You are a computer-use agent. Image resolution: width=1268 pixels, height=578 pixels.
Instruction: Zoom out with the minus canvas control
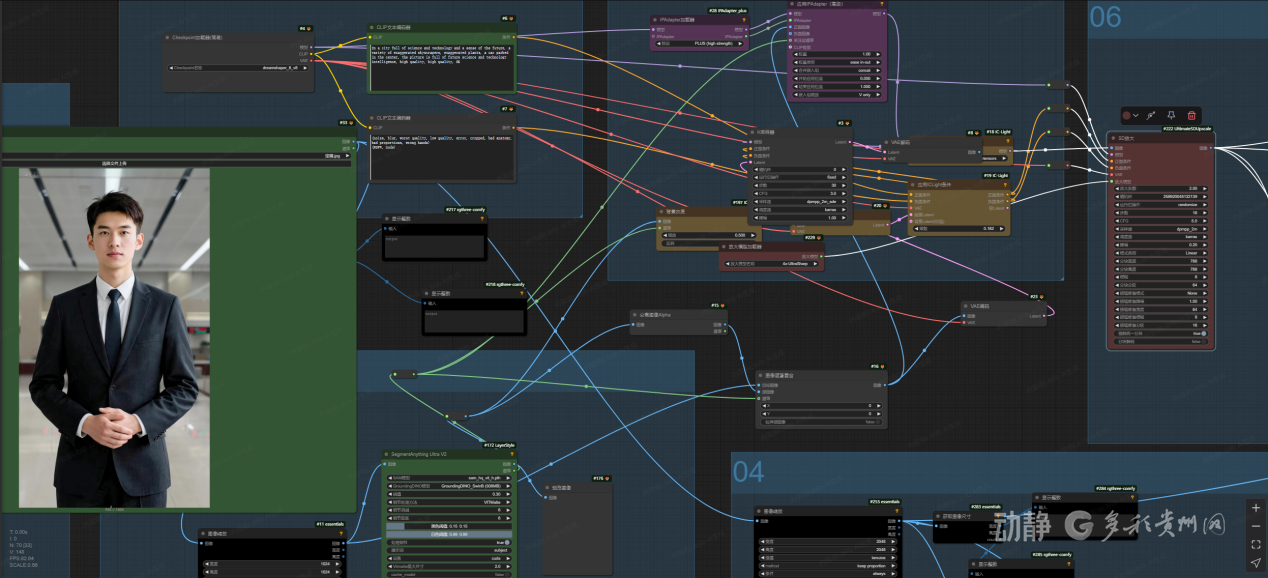coord(1256,526)
